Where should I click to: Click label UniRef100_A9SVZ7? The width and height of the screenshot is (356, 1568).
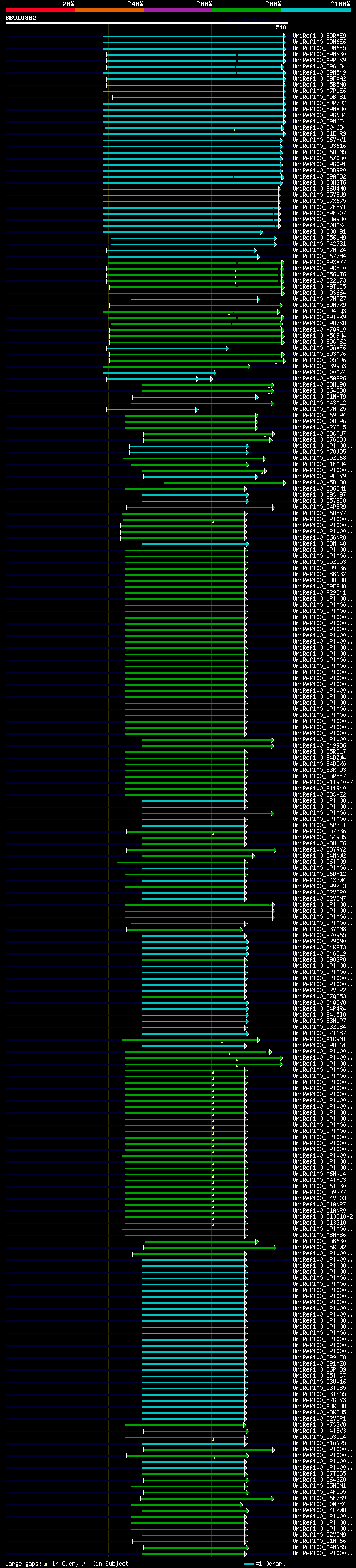[319, 263]
